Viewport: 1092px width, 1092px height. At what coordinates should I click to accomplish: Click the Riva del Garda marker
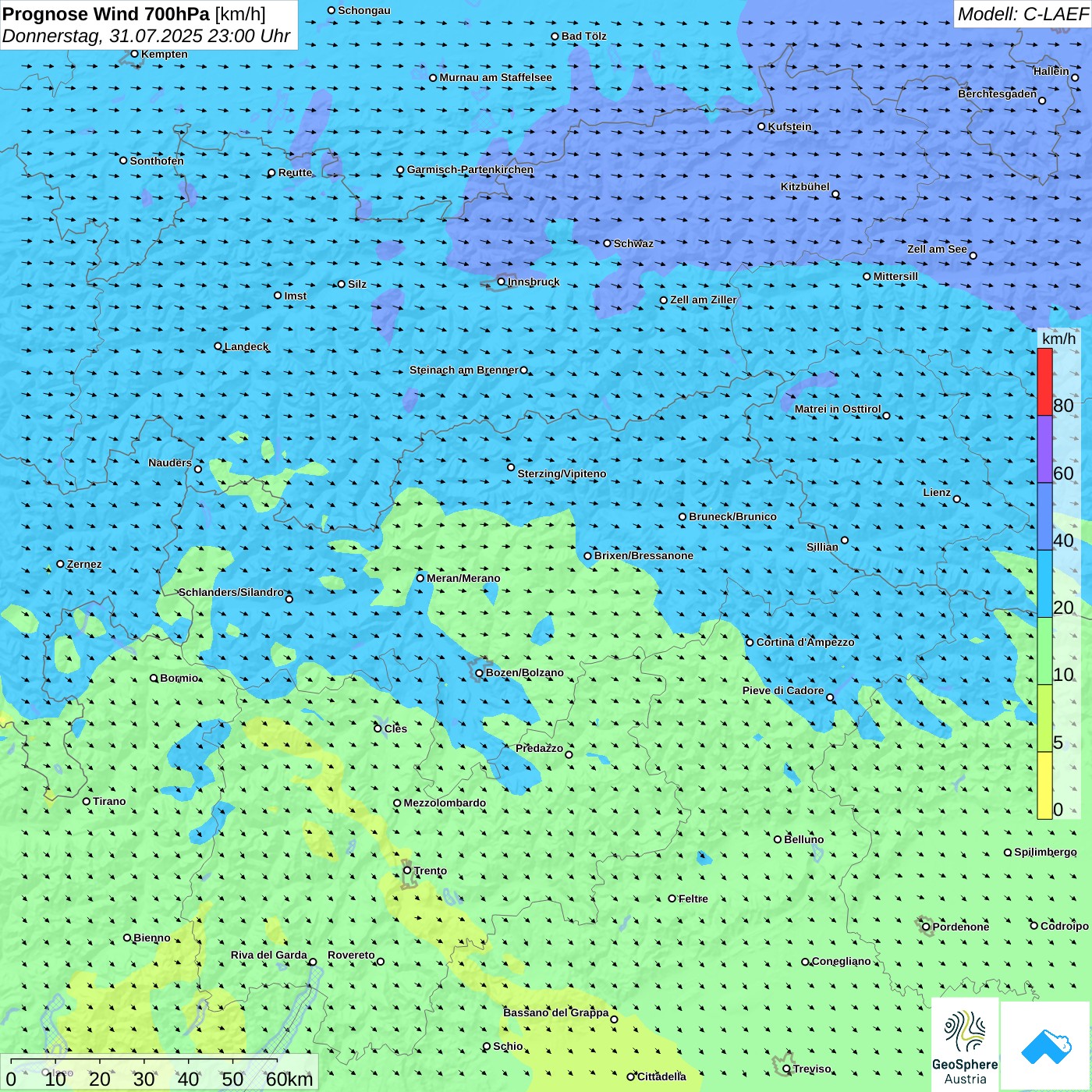pyautogui.click(x=313, y=962)
